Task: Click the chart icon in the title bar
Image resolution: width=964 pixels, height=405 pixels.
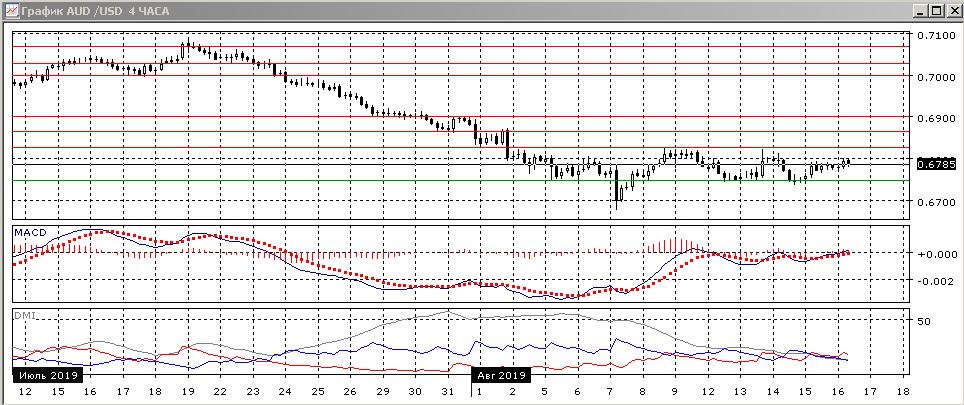Action: [10, 10]
